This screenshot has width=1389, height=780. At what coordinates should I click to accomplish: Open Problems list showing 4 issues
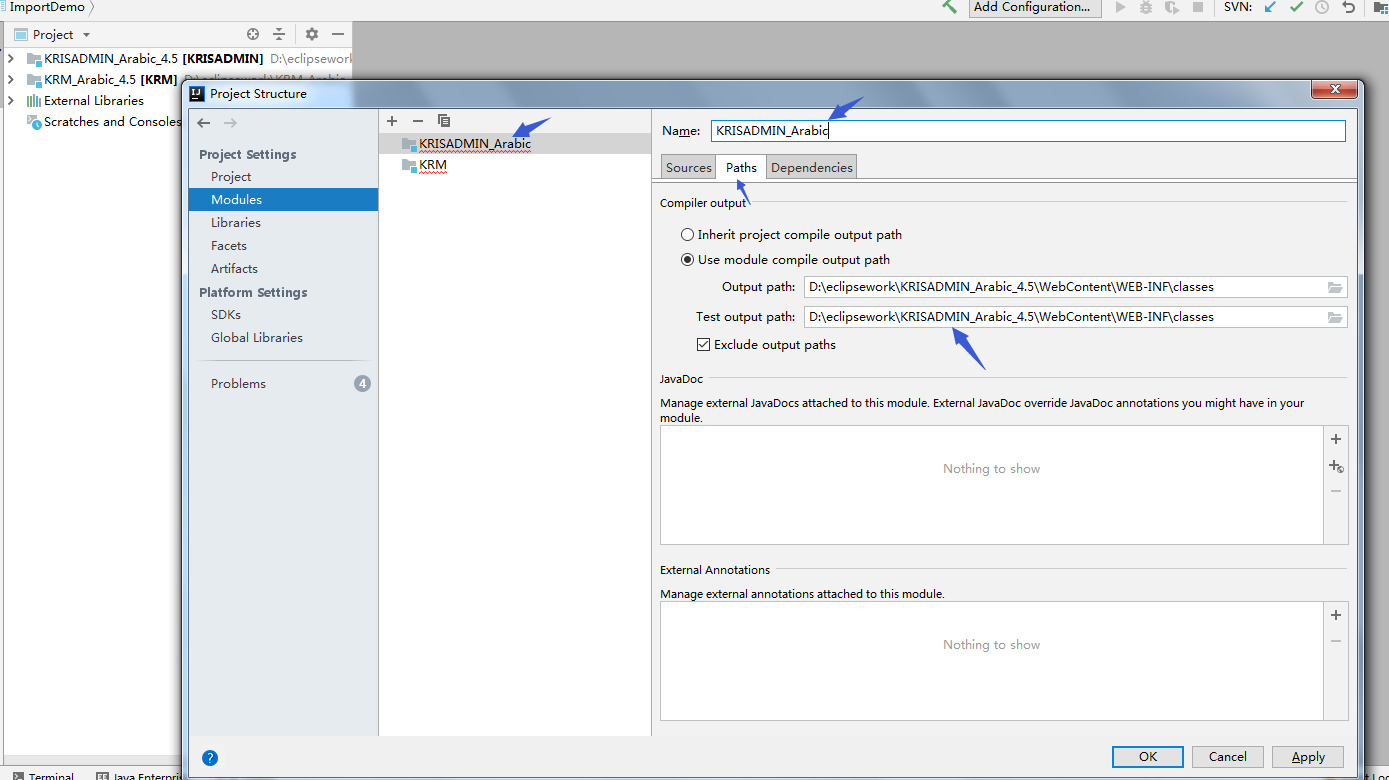(283, 384)
